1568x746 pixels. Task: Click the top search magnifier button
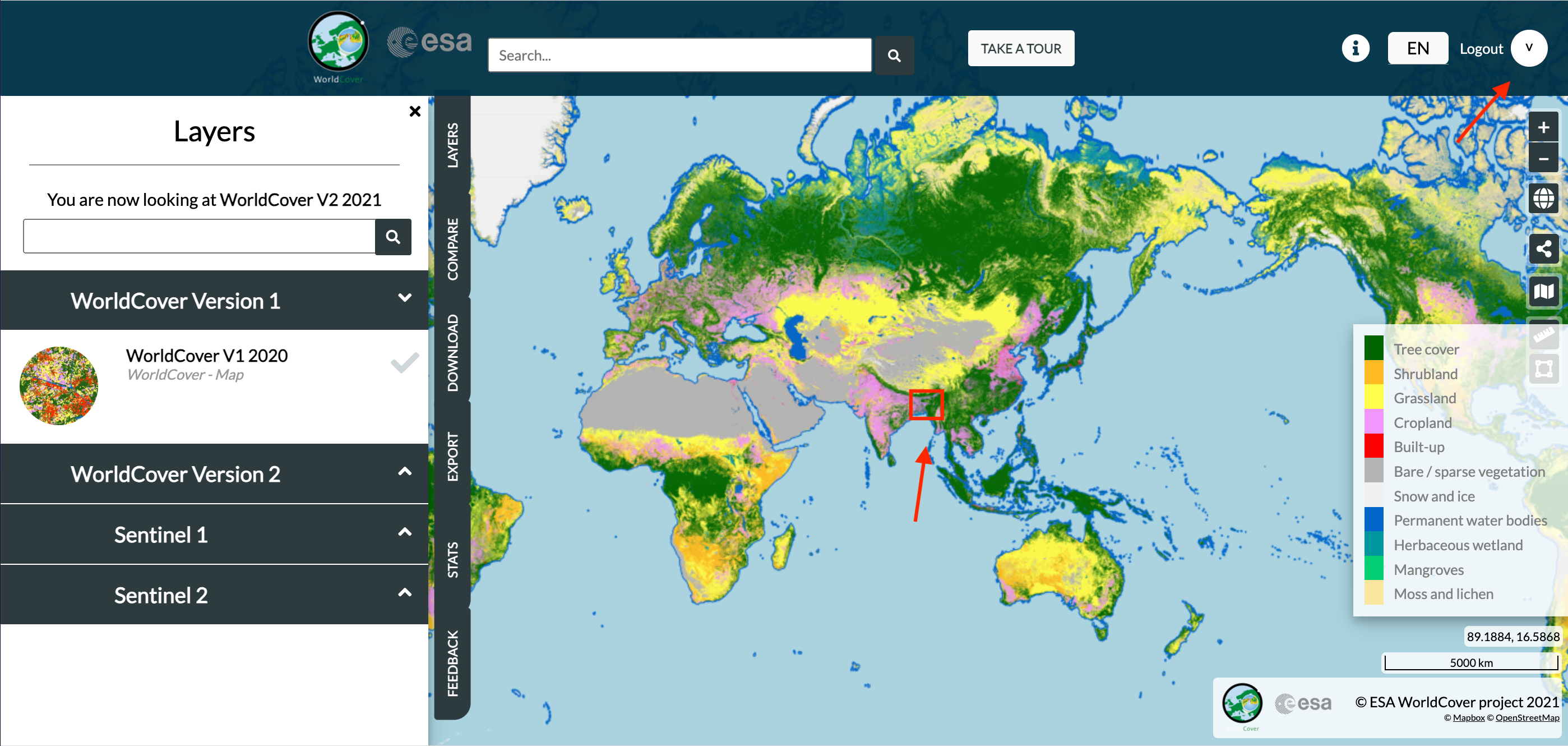tap(894, 56)
